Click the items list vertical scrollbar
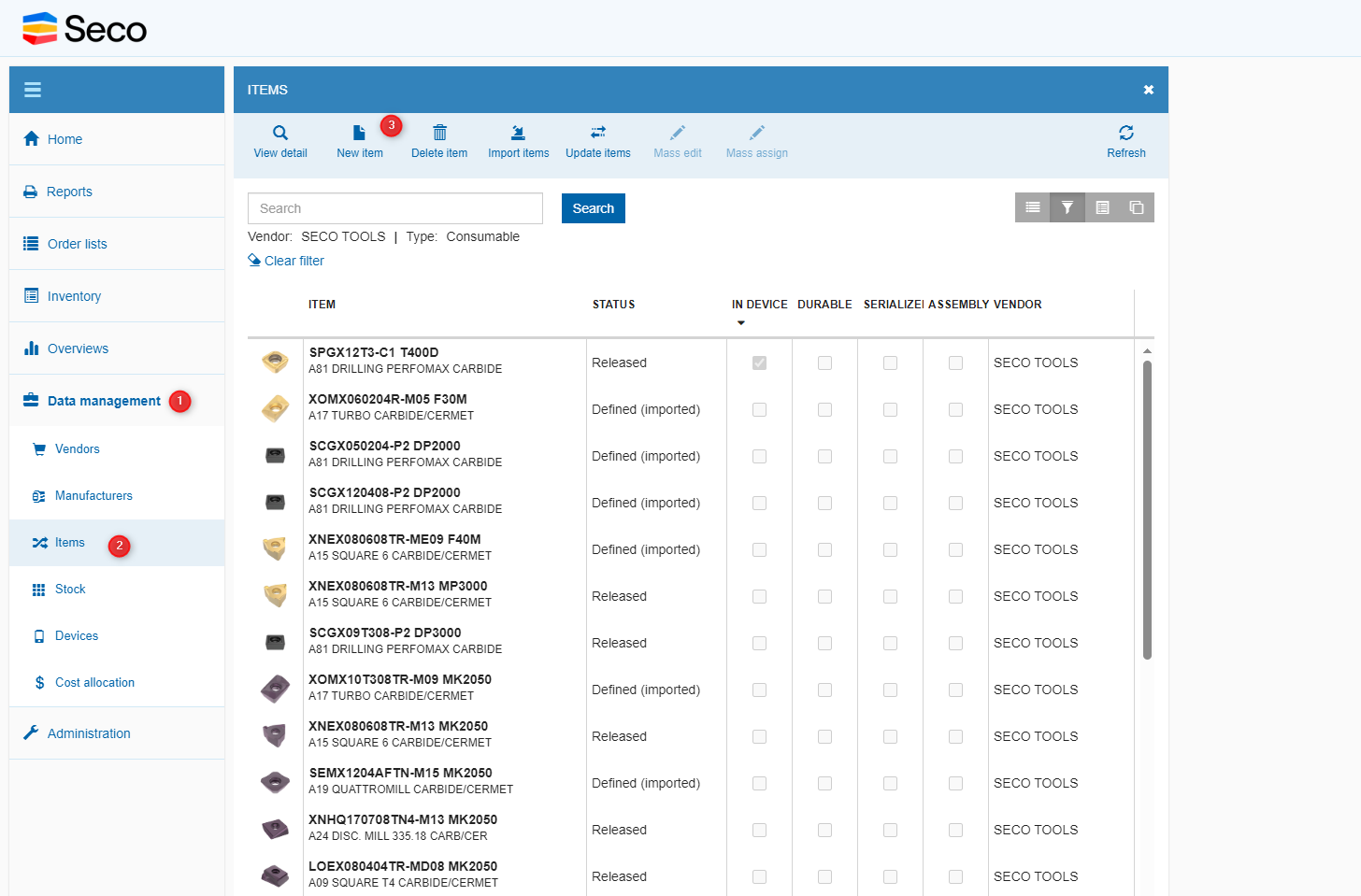The width and height of the screenshot is (1361, 896). (1147, 510)
